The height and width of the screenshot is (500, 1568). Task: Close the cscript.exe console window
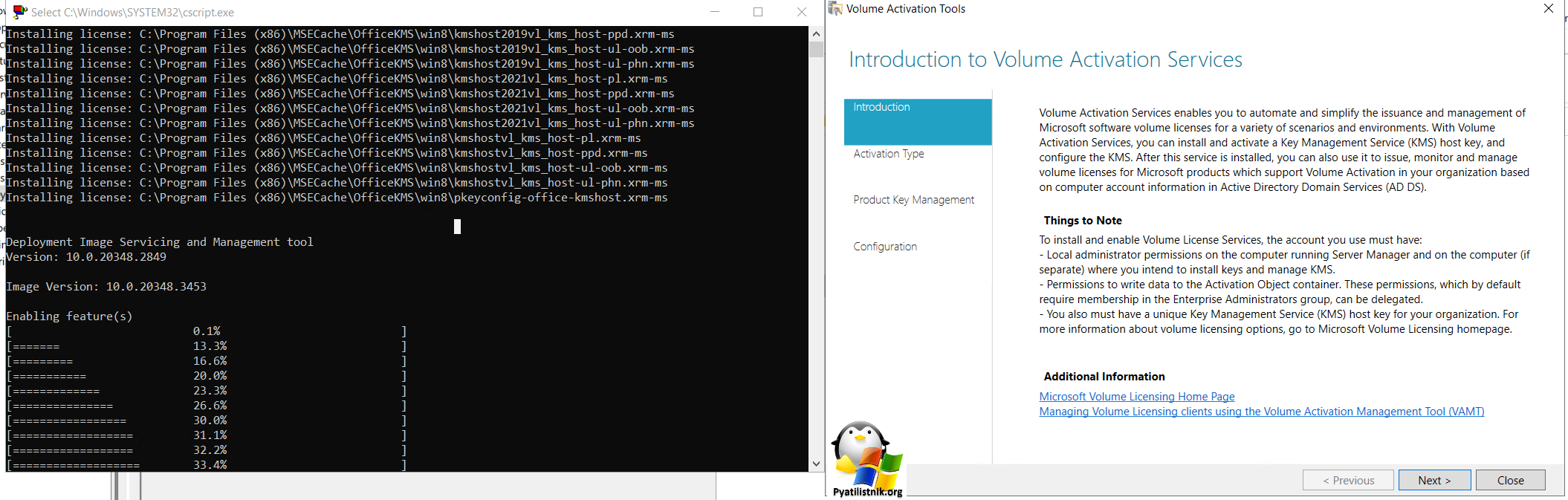(x=802, y=12)
